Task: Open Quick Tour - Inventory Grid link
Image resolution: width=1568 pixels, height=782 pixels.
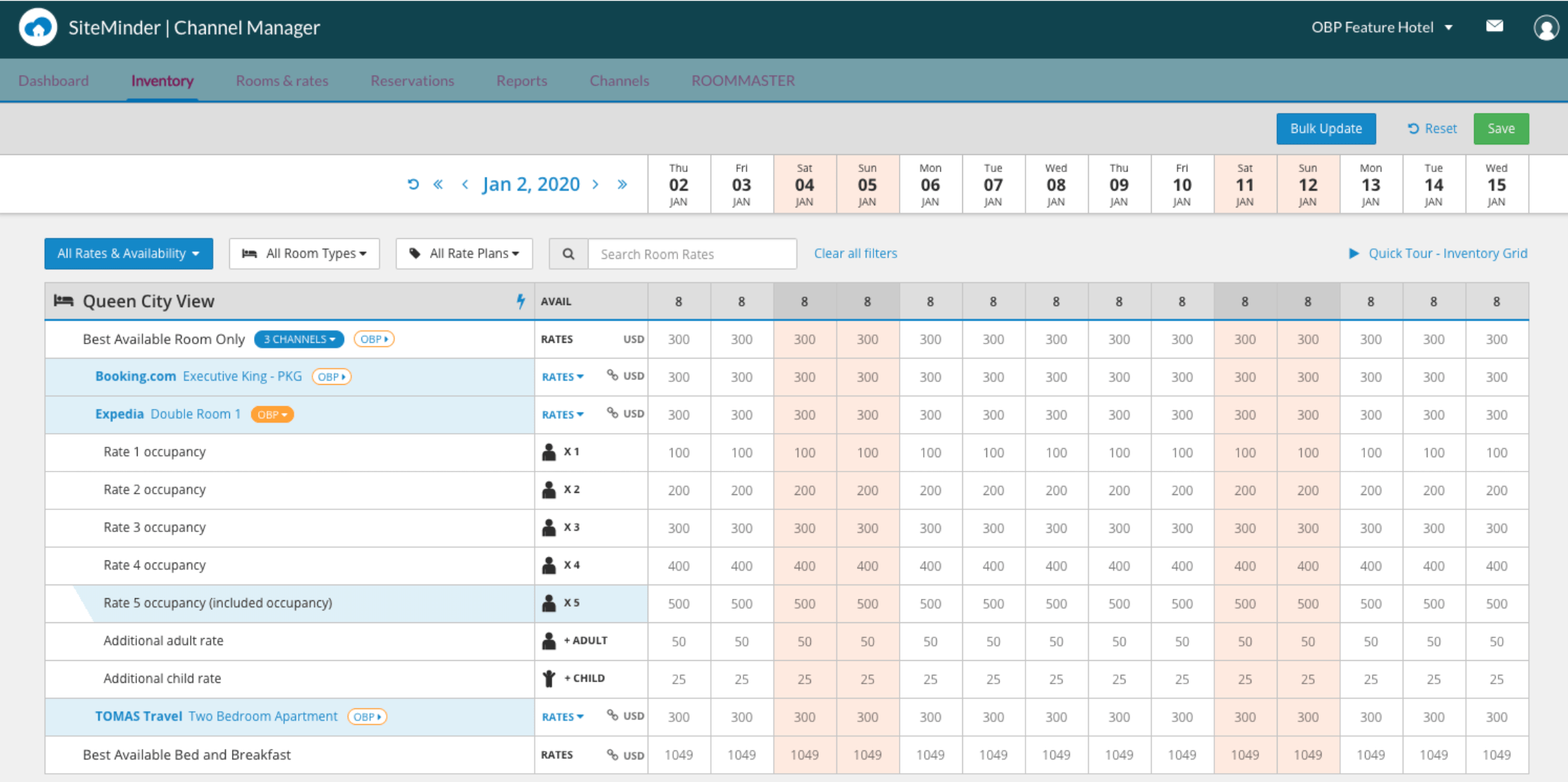Action: point(1448,253)
